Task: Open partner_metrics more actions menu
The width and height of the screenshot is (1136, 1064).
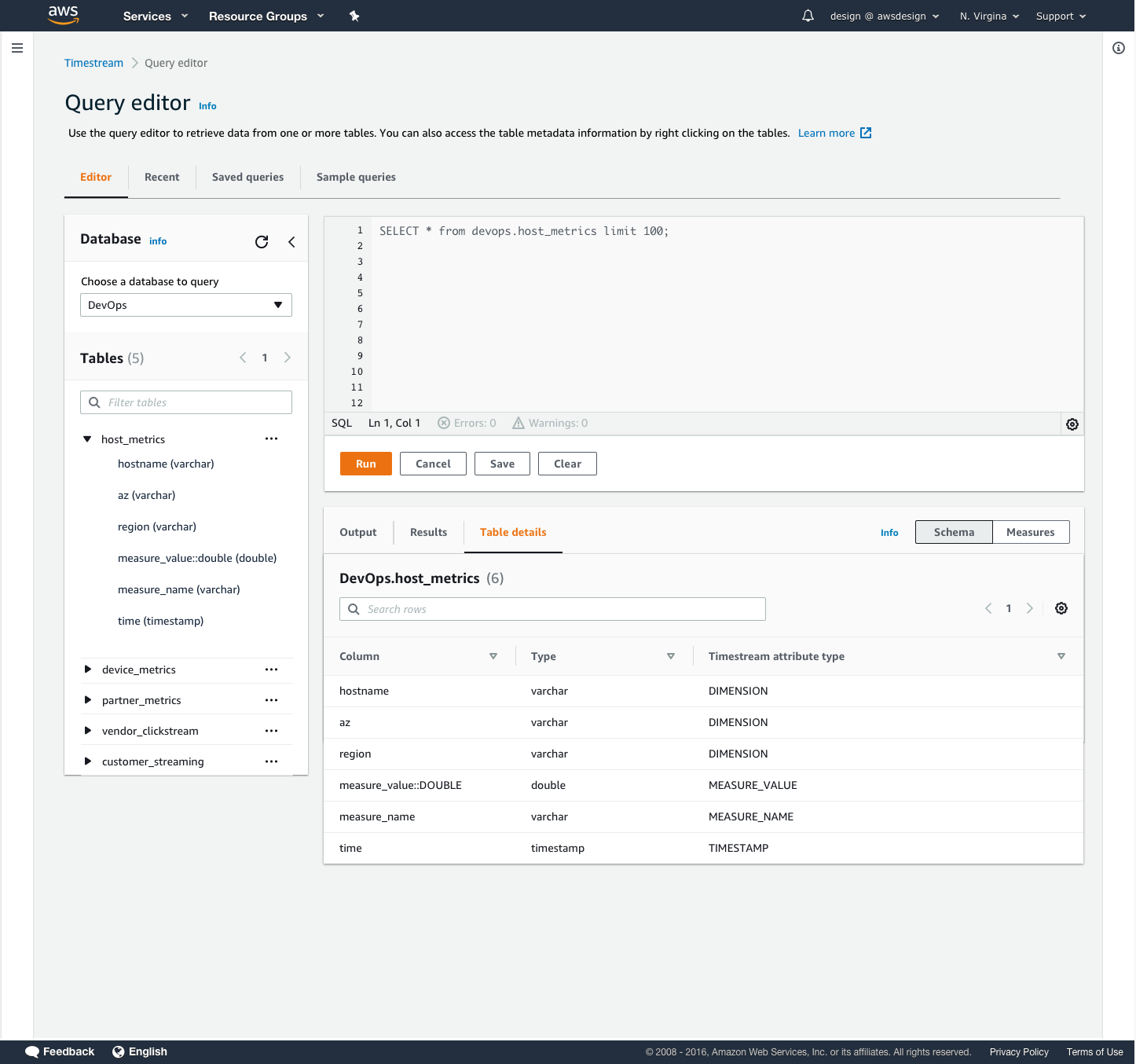Action: tap(272, 700)
